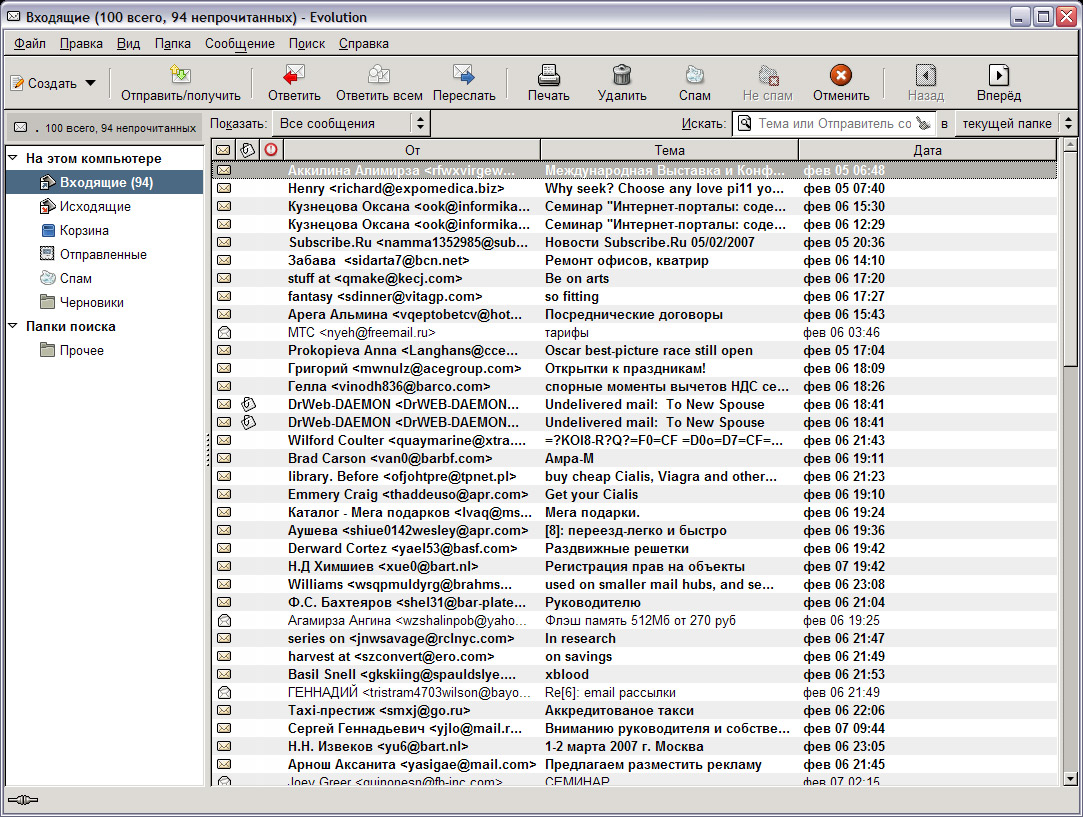
Task: Toggle read status of ГЕННАДИЙ message
Action: point(224,692)
